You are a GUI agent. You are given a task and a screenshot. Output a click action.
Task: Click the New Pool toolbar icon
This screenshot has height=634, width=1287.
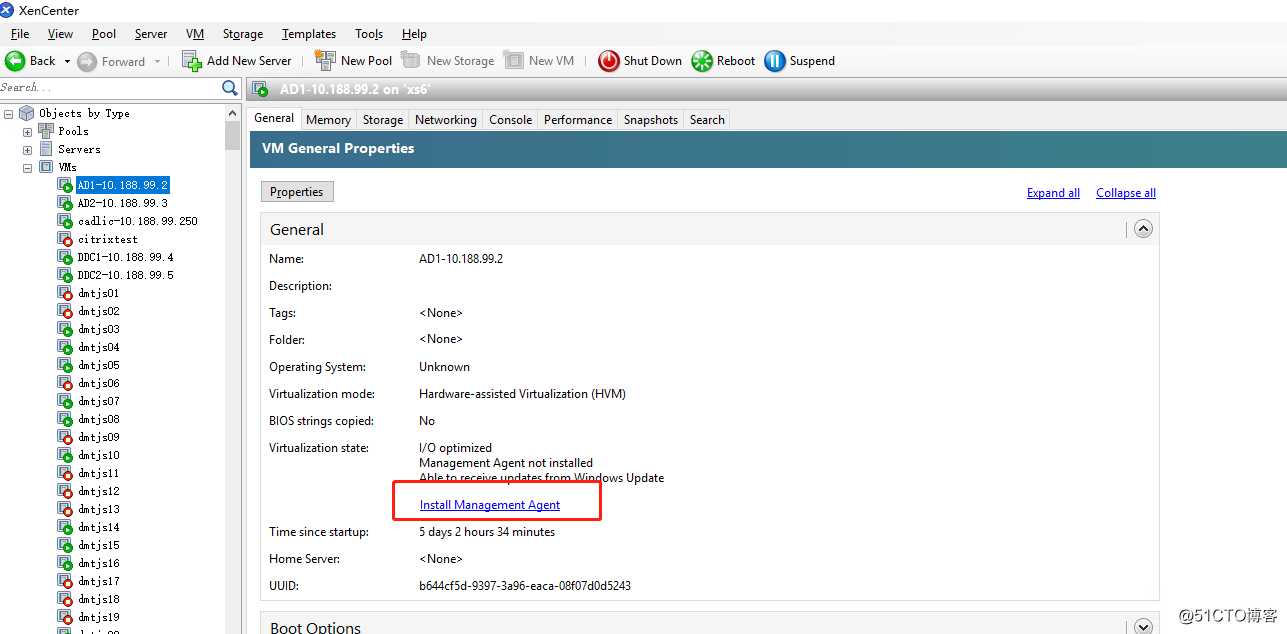[x=325, y=61]
